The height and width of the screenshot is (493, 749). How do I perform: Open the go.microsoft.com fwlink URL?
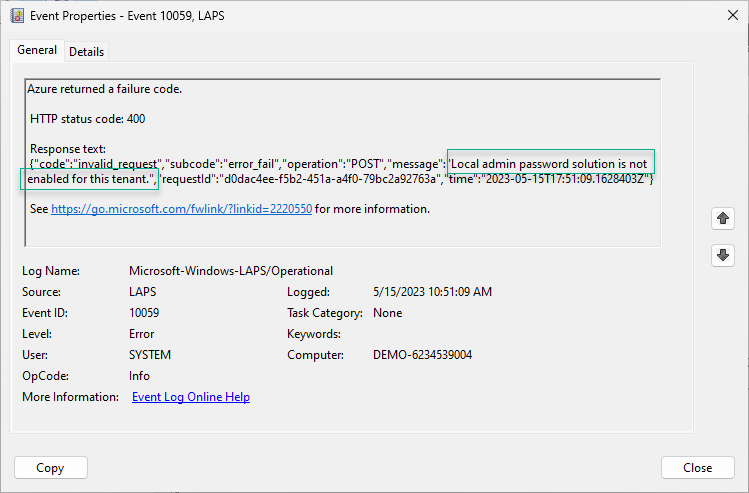181,210
